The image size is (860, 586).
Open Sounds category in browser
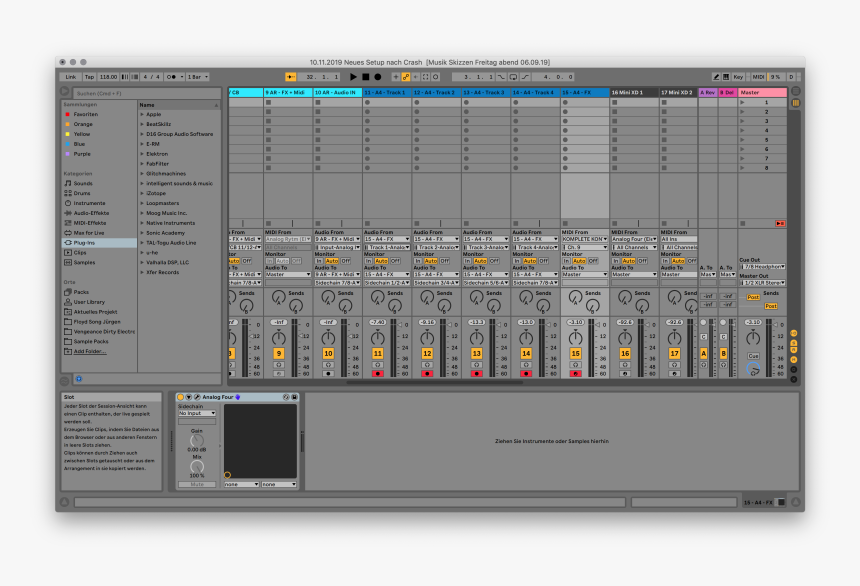(83, 183)
